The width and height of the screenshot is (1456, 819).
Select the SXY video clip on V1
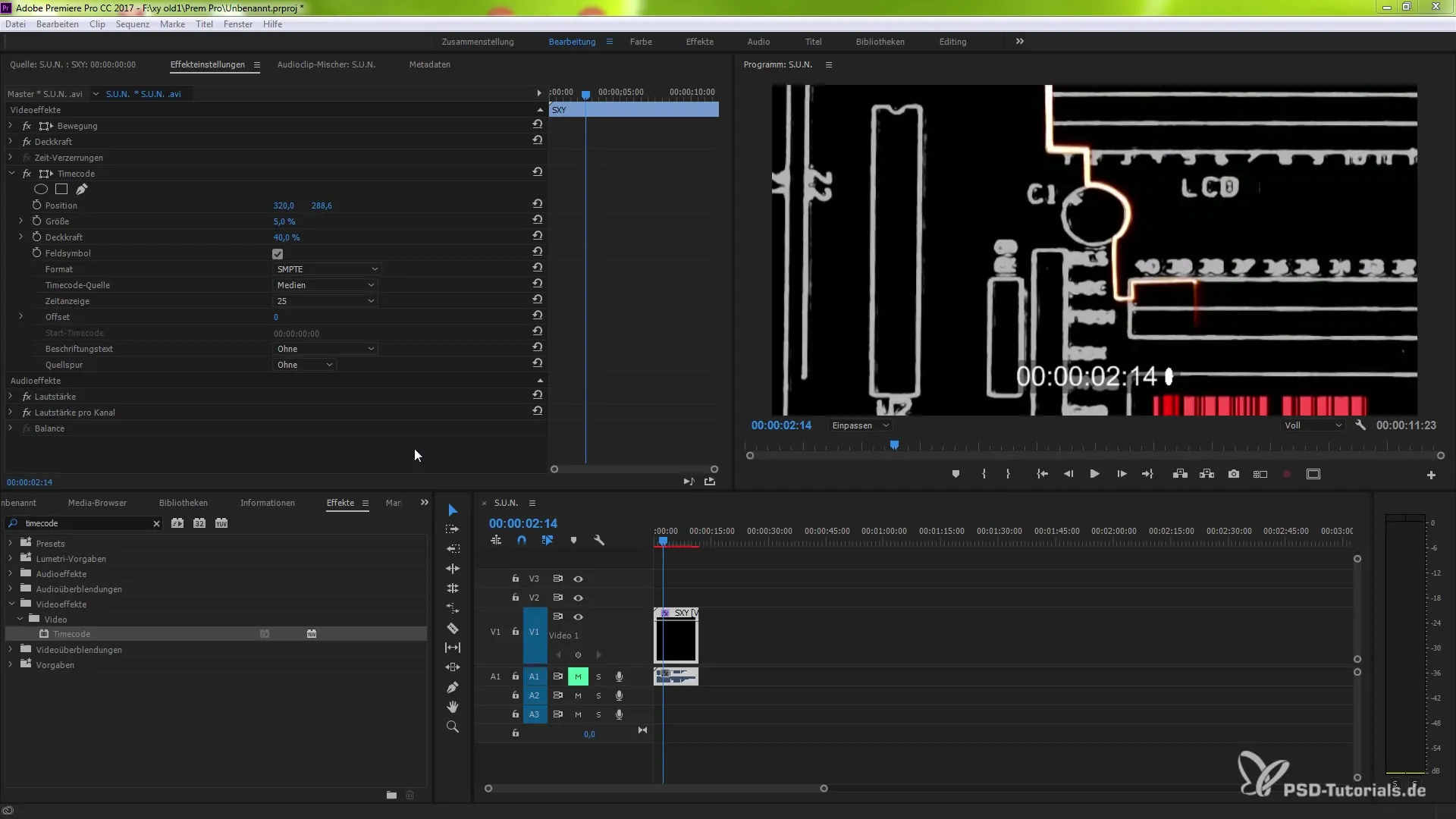[x=676, y=635]
